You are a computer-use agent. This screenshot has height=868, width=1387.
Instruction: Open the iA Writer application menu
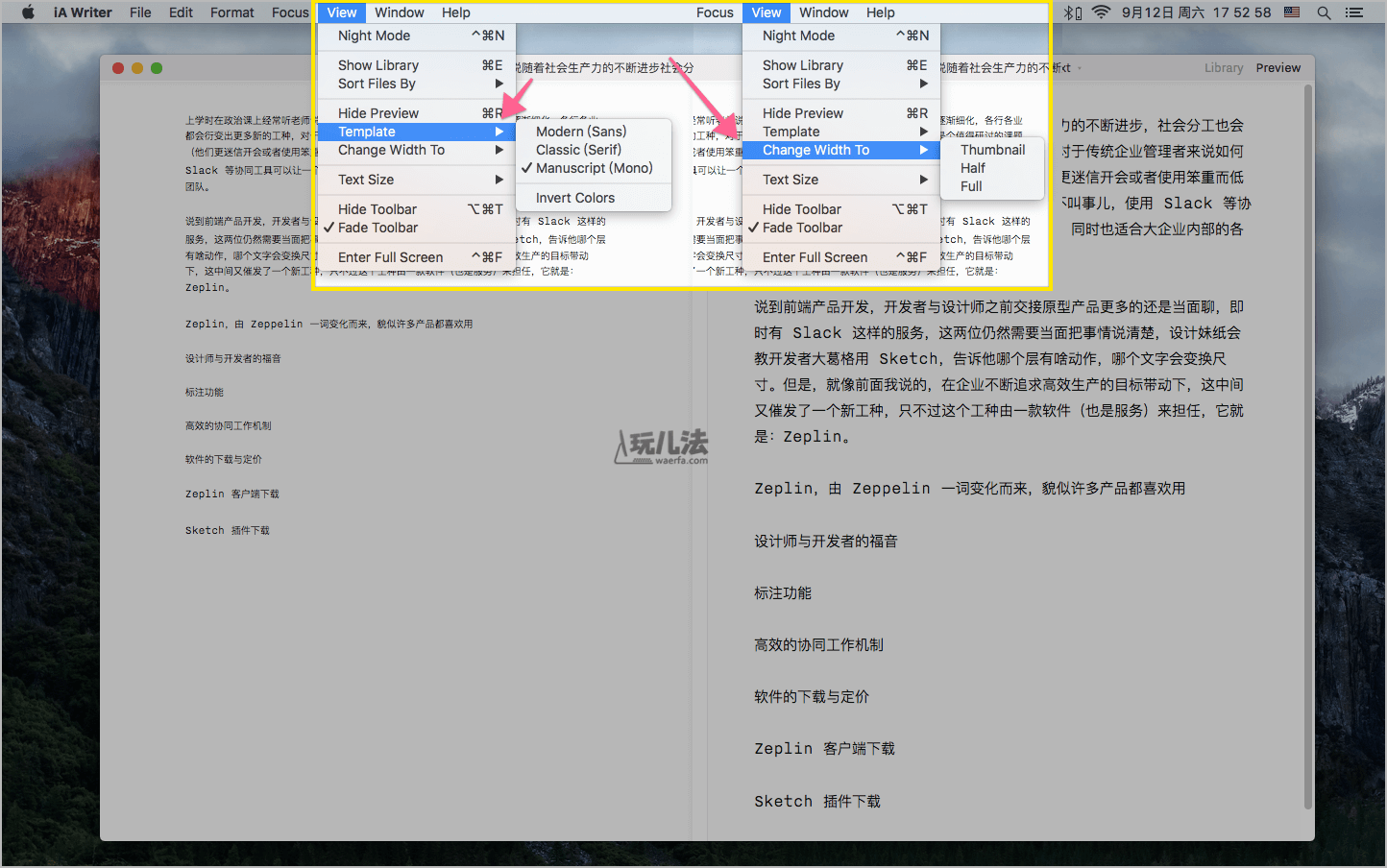[83, 12]
